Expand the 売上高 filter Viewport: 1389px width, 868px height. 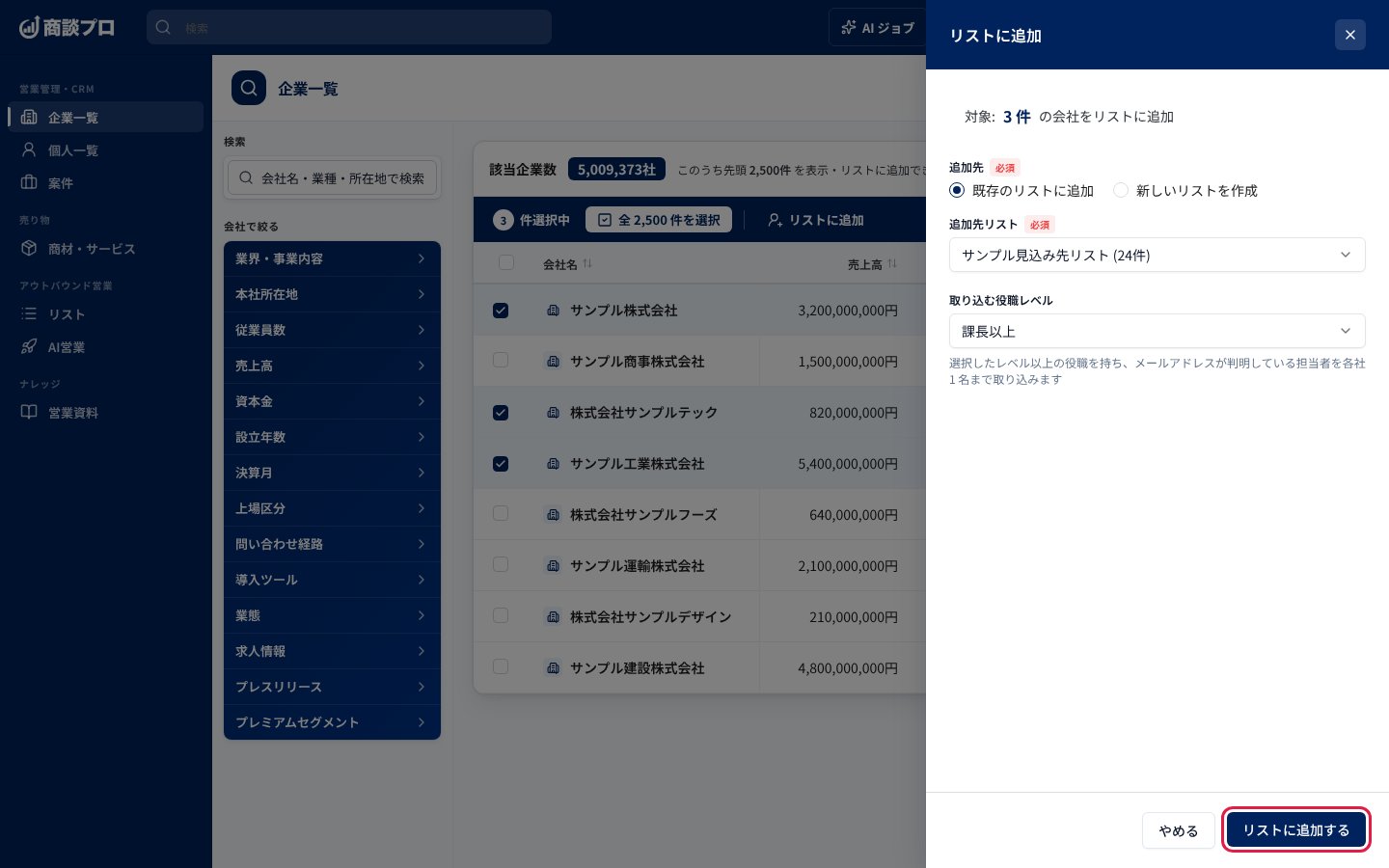pos(332,366)
